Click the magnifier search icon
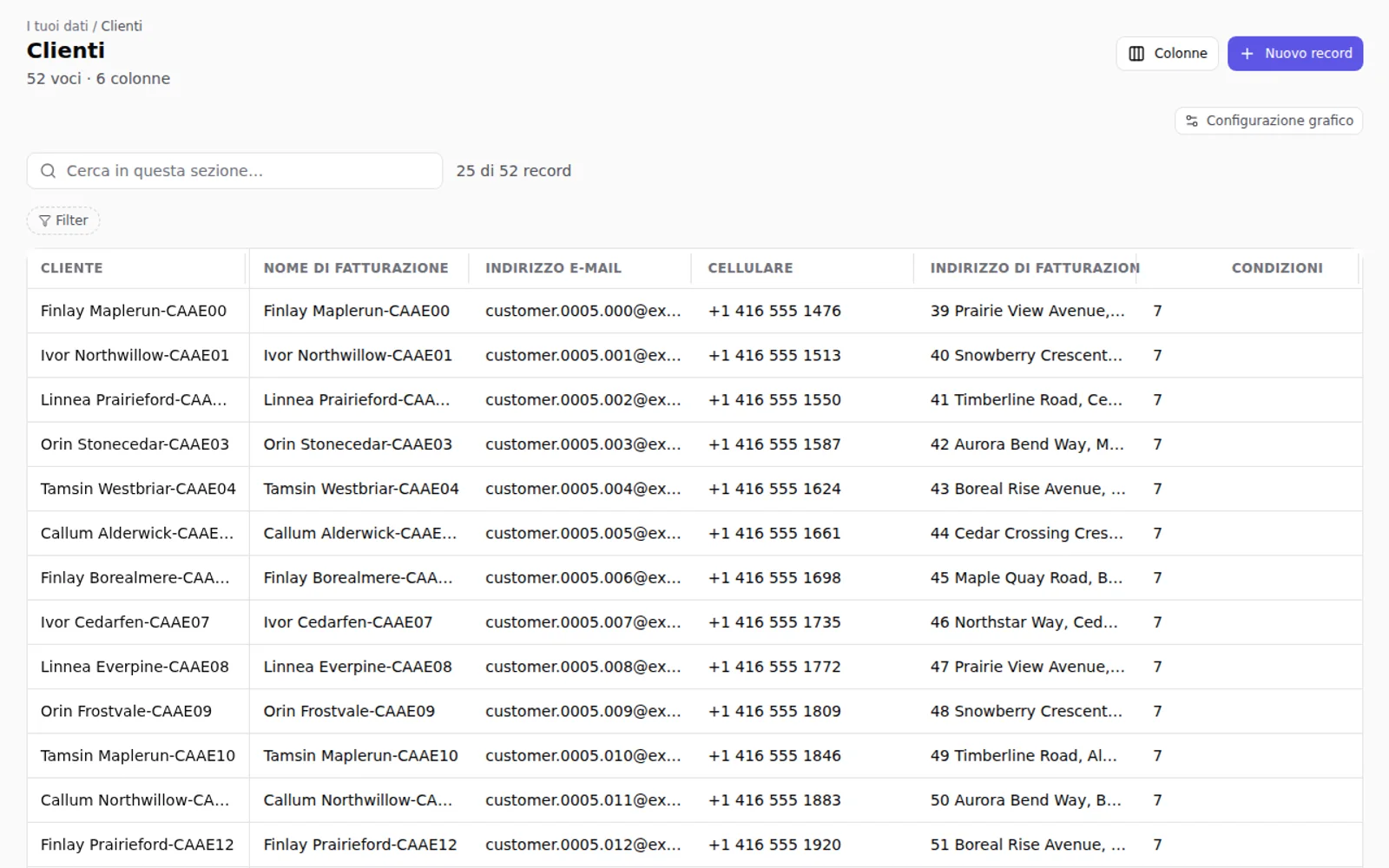This screenshot has height=868, width=1389. 49,171
